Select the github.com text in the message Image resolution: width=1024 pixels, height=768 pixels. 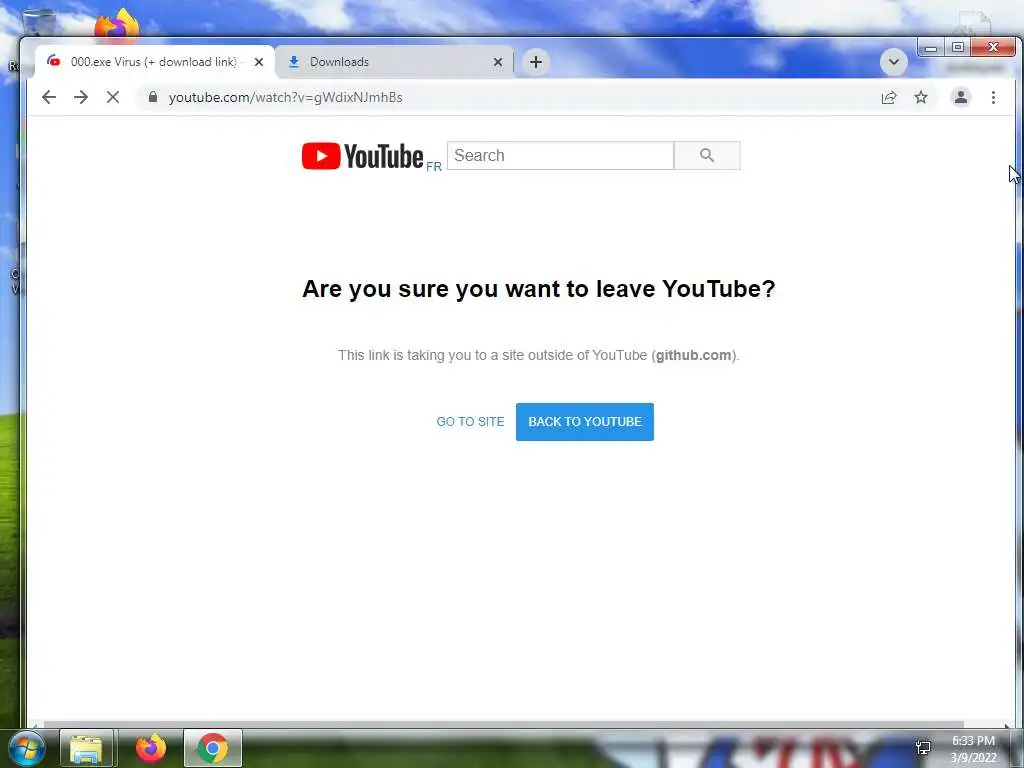[x=694, y=355]
